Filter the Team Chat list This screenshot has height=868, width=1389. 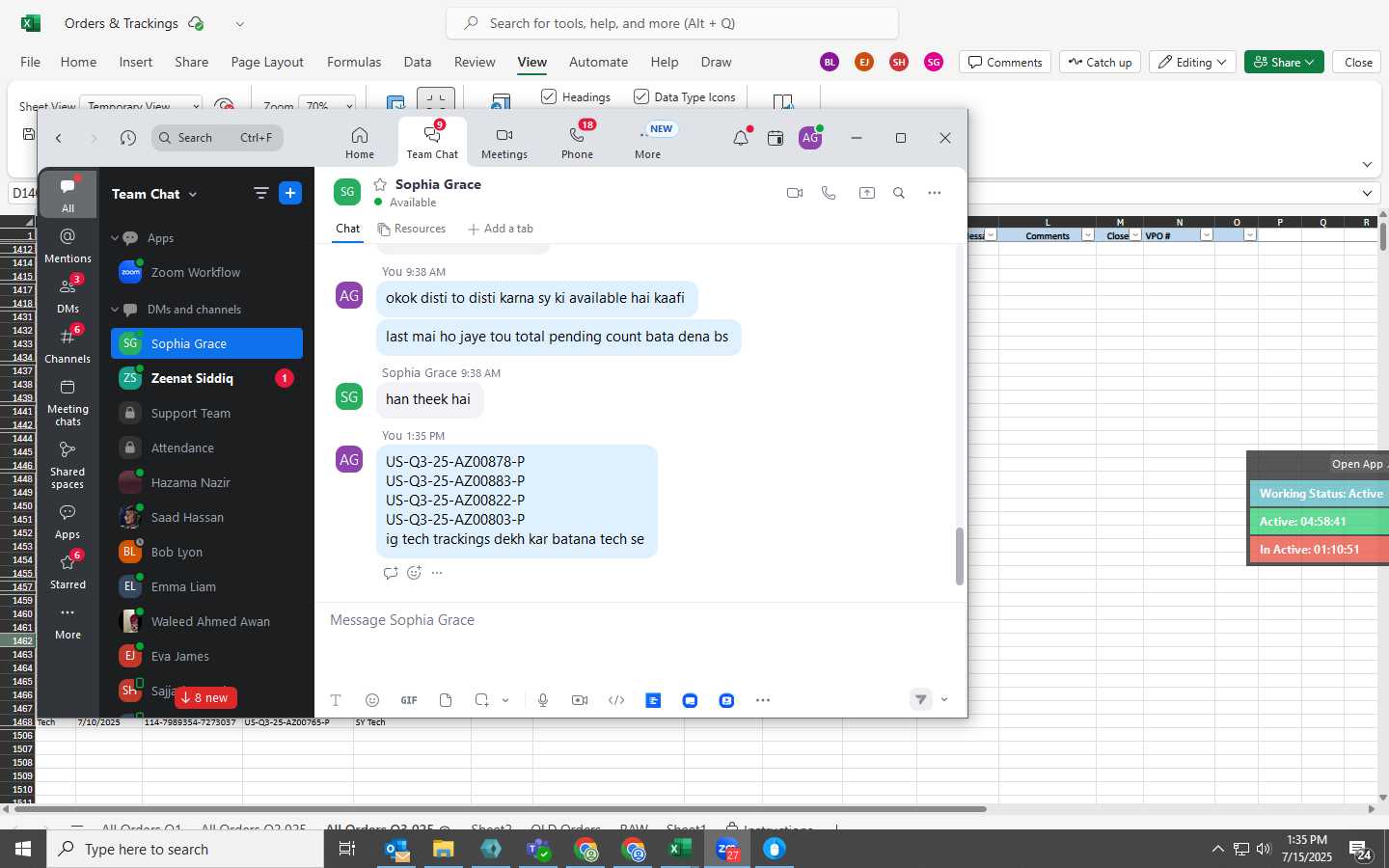click(260, 193)
